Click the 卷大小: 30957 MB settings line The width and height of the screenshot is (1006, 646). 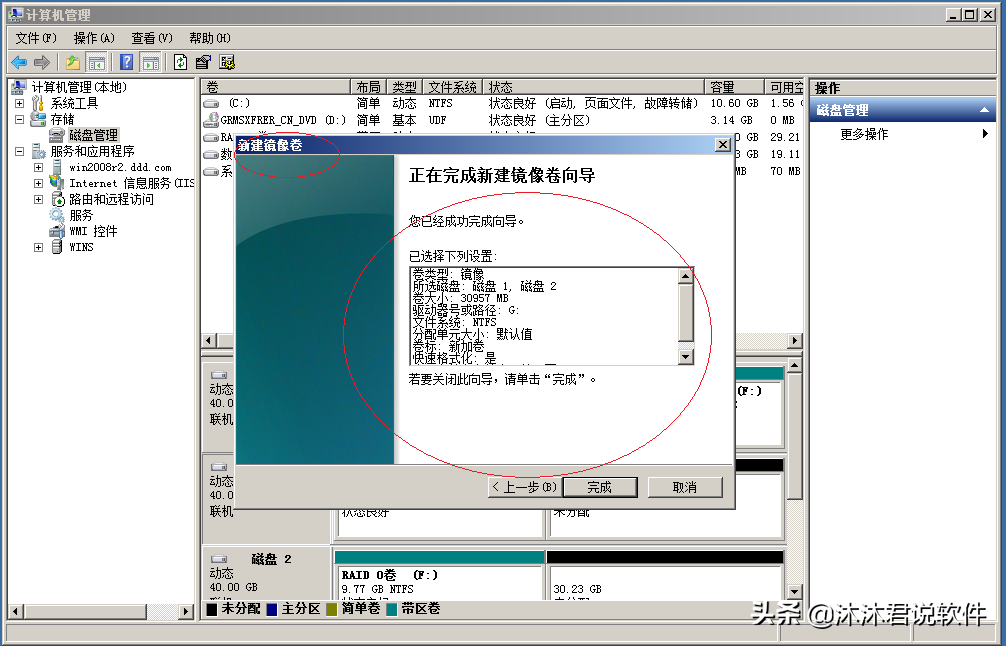(460, 298)
